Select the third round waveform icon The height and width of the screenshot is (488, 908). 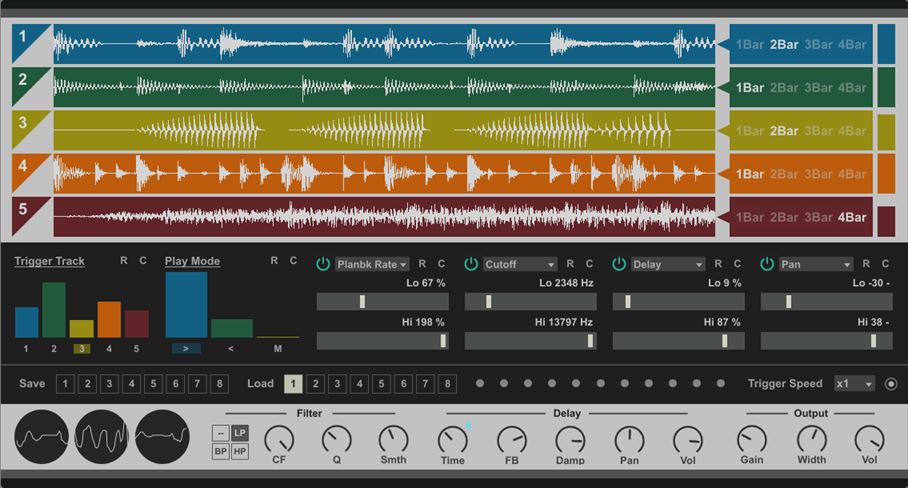pyautogui.click(x=162, y=436)
